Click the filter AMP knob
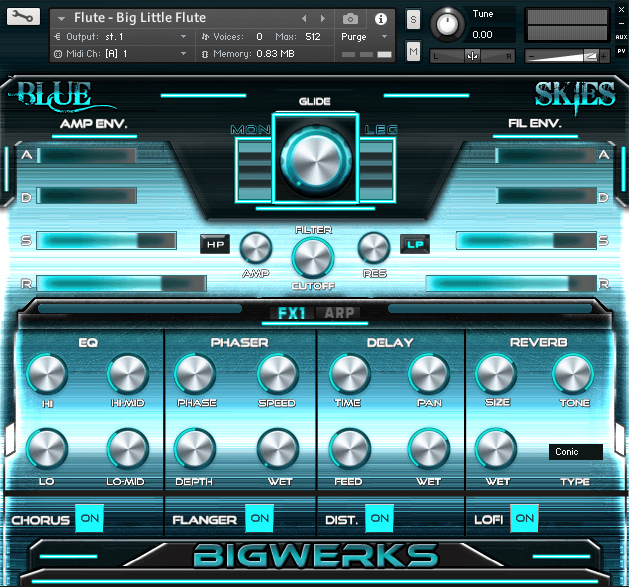Screen dimensions: 629x587 (256, 248)
